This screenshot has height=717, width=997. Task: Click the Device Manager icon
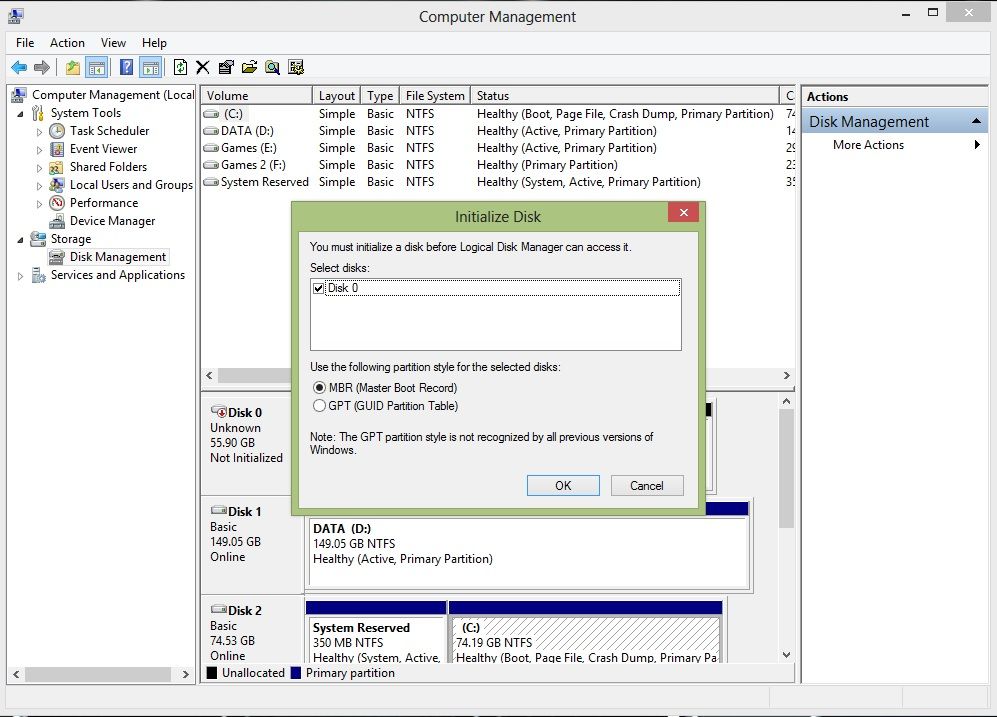tap(57, 221)
